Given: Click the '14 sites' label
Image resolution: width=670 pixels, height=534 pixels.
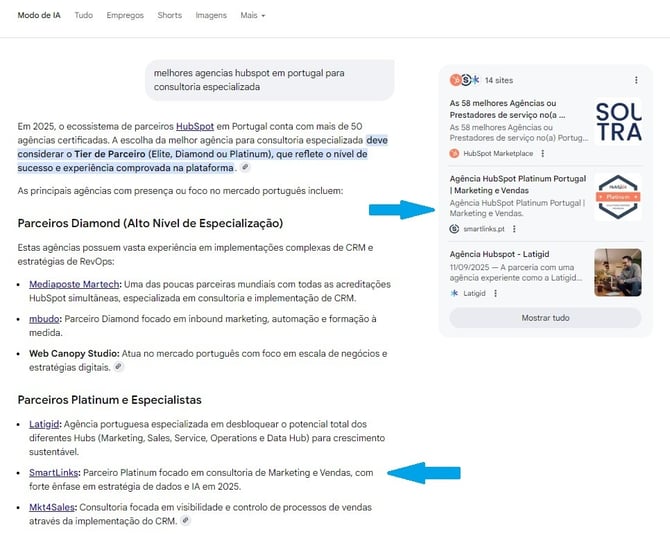Looking at the screenshot, I should 499,80.
